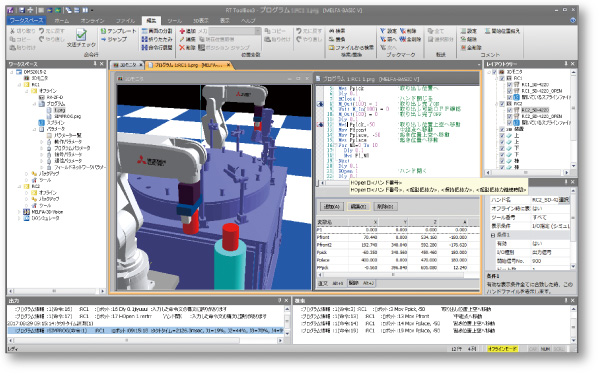Image resolution: width=600 pixels, height=380 pixels.
Task: Switch to ワークスペース ribbon tab
Action: [x=26, y=20]
